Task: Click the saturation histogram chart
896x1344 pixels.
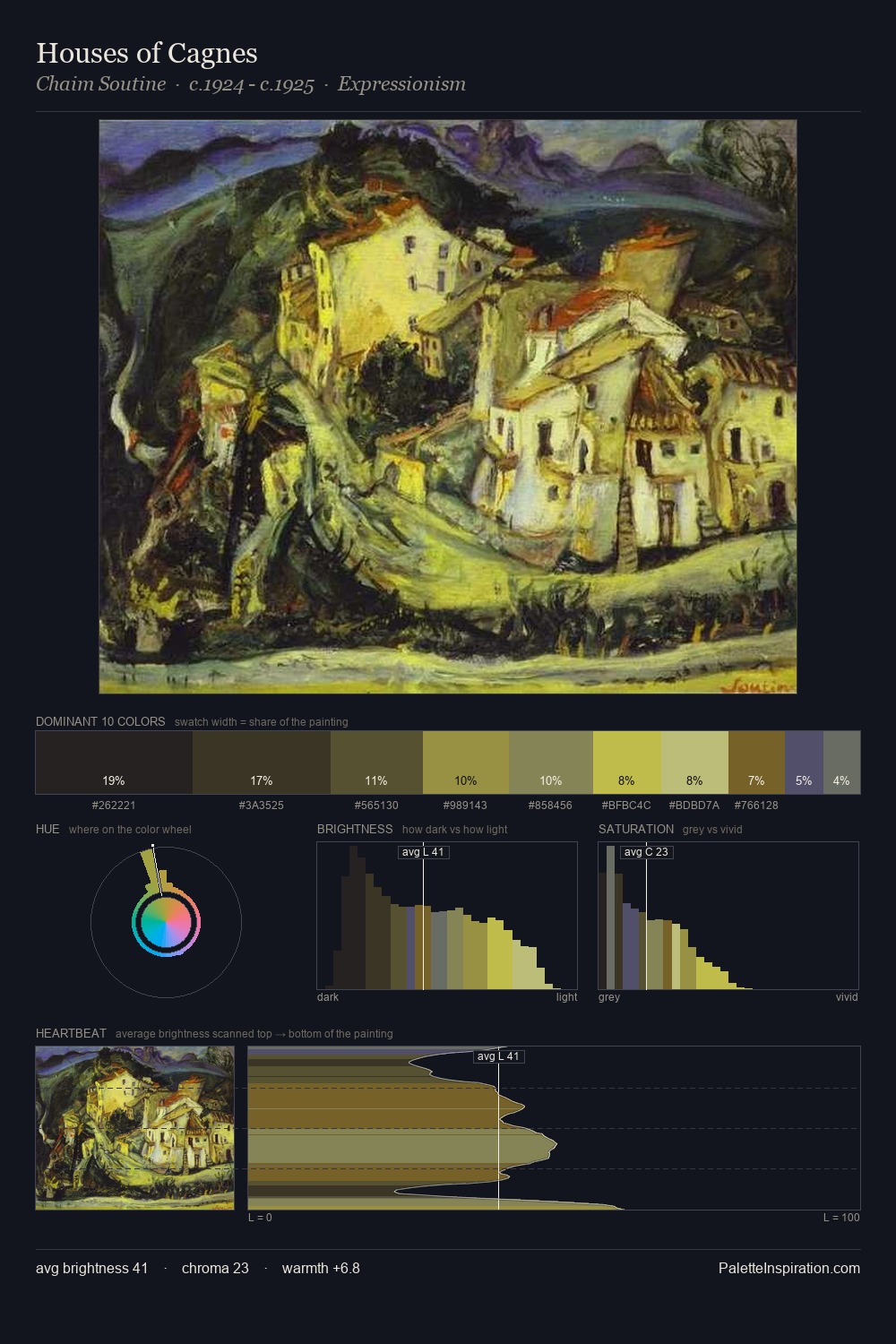Action: point(728,916)
